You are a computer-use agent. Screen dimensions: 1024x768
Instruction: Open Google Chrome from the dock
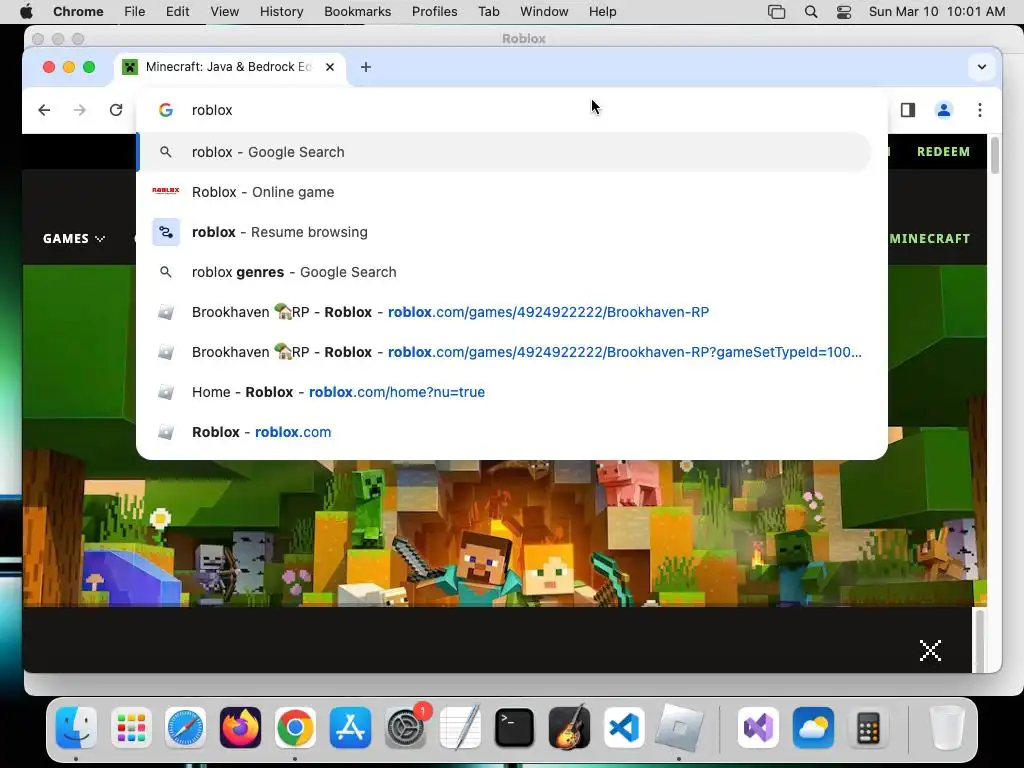295,727
